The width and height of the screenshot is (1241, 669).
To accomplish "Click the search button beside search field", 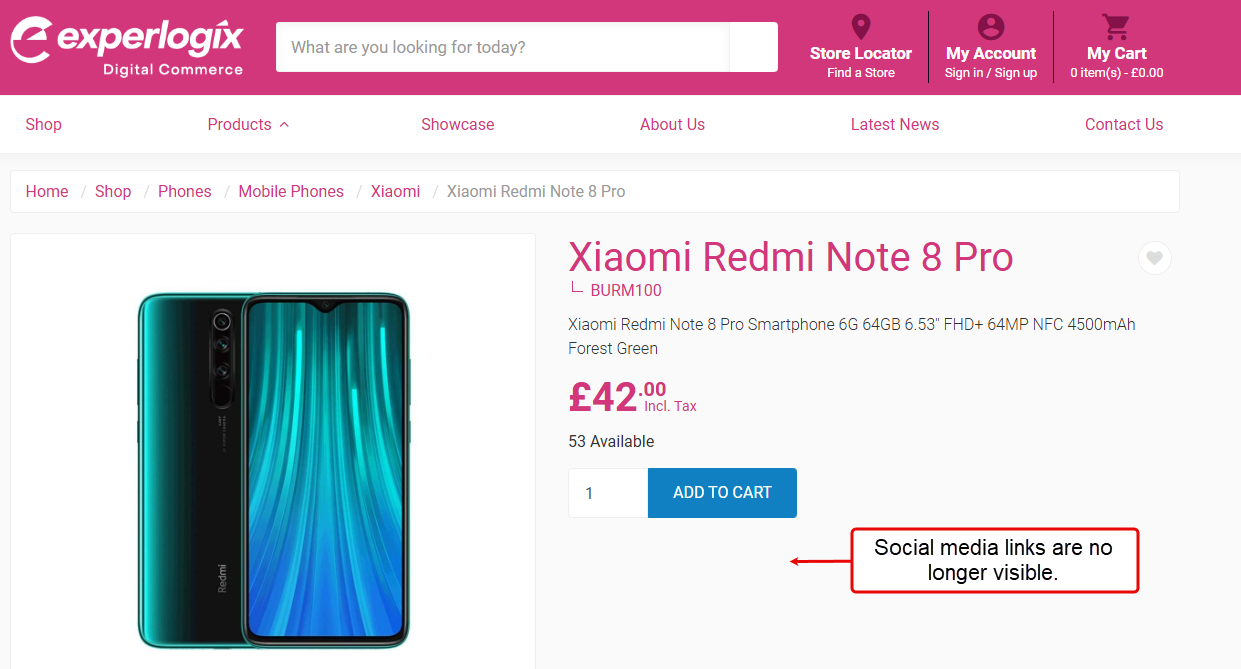I will coord(753,47).
